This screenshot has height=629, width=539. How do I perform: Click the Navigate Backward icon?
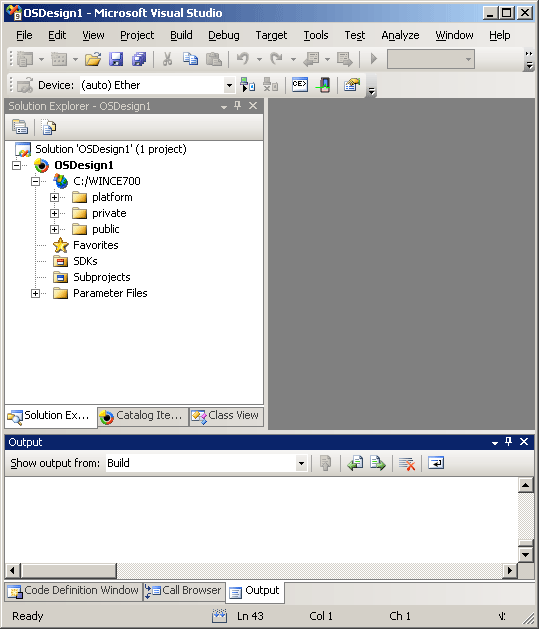pos(311,59)
